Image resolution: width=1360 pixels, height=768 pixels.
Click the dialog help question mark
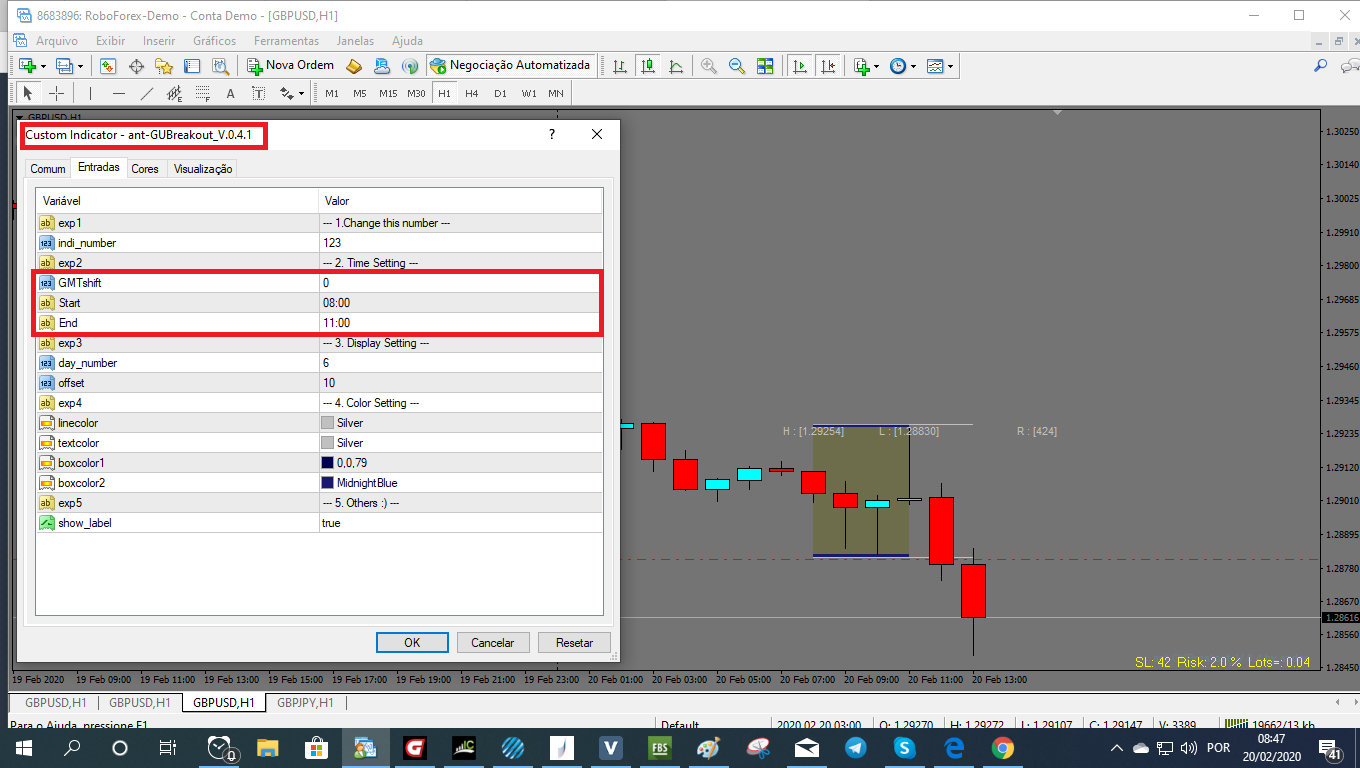[552, 135]
